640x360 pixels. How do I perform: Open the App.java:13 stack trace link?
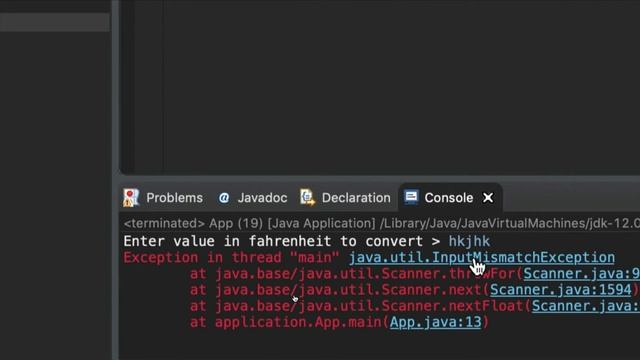pos(436,322)
